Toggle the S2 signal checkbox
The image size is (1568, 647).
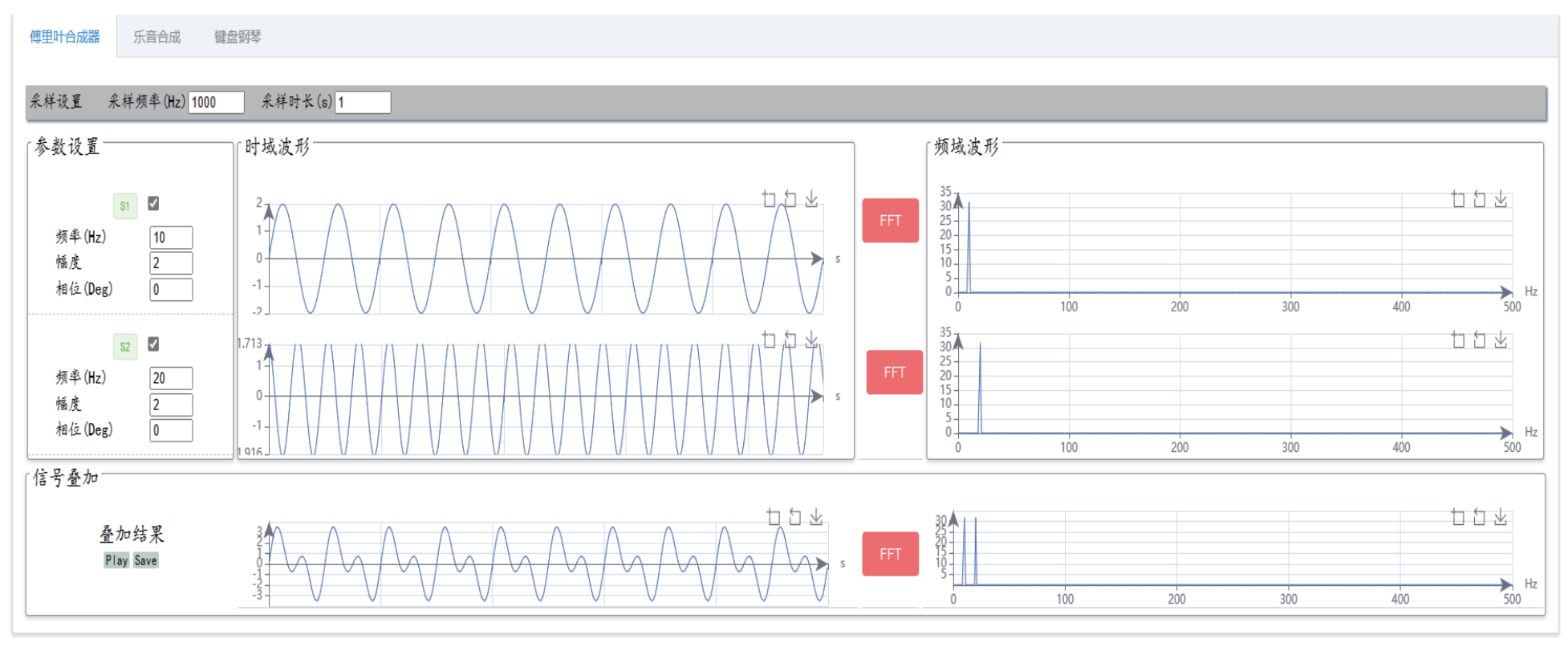153,344
